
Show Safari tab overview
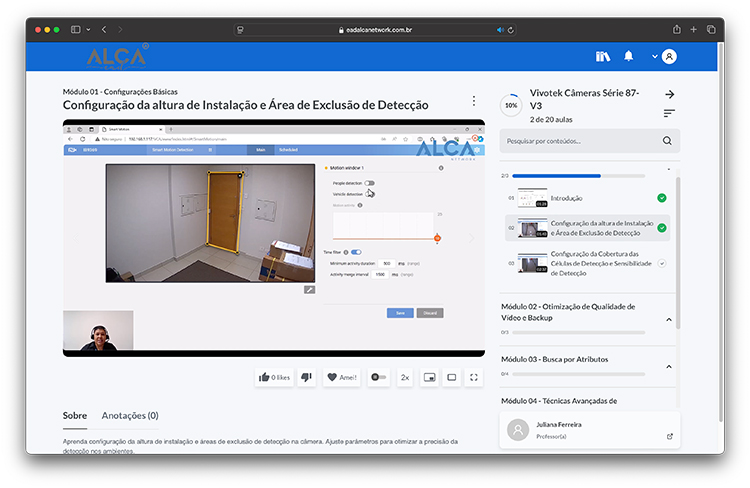tap(711, 30)
